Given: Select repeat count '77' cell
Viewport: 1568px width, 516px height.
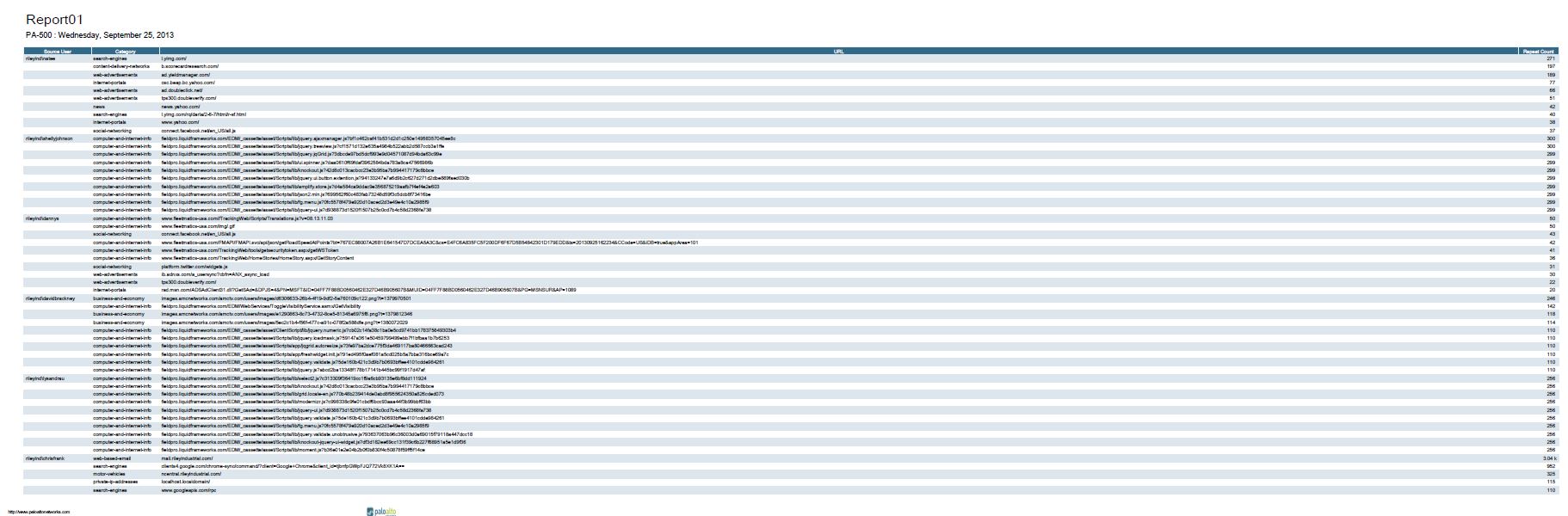Looking at the screenshot, I should tap(1553, 83).
